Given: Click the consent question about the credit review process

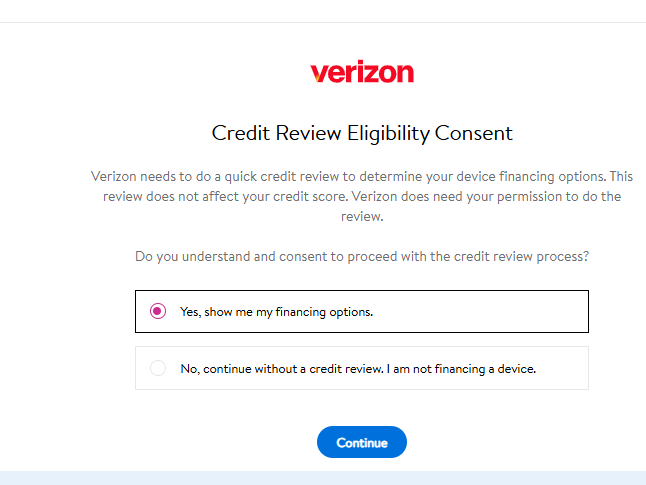Looking at the screenshot, I should point(362,256).
